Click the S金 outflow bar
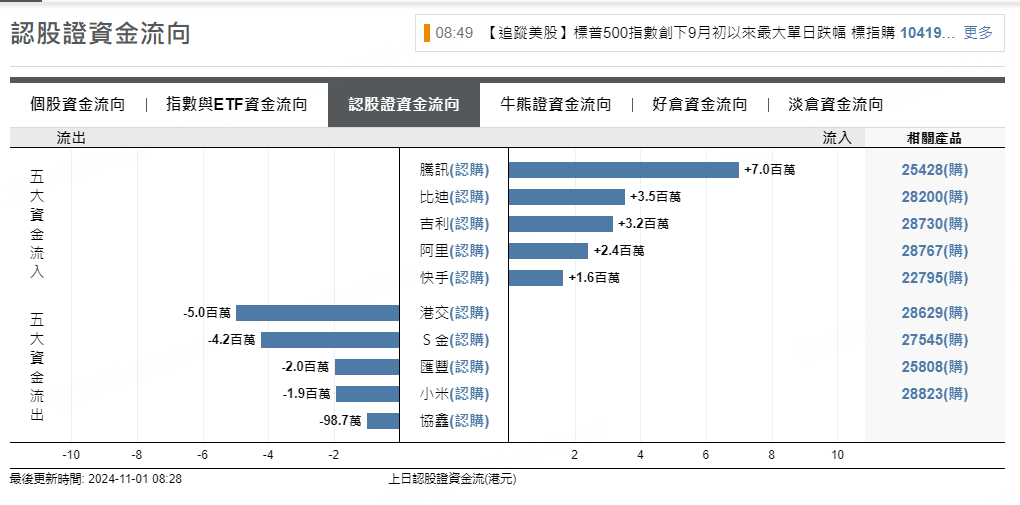 pos(330,340)
